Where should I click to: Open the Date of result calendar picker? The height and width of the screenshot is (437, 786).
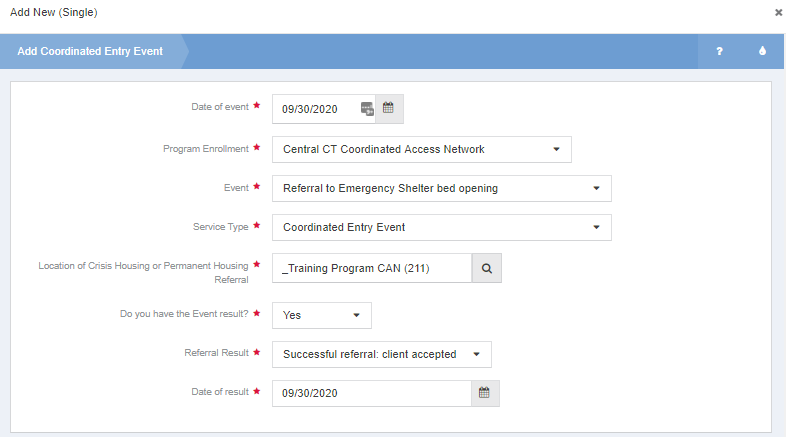pos(485,393)
